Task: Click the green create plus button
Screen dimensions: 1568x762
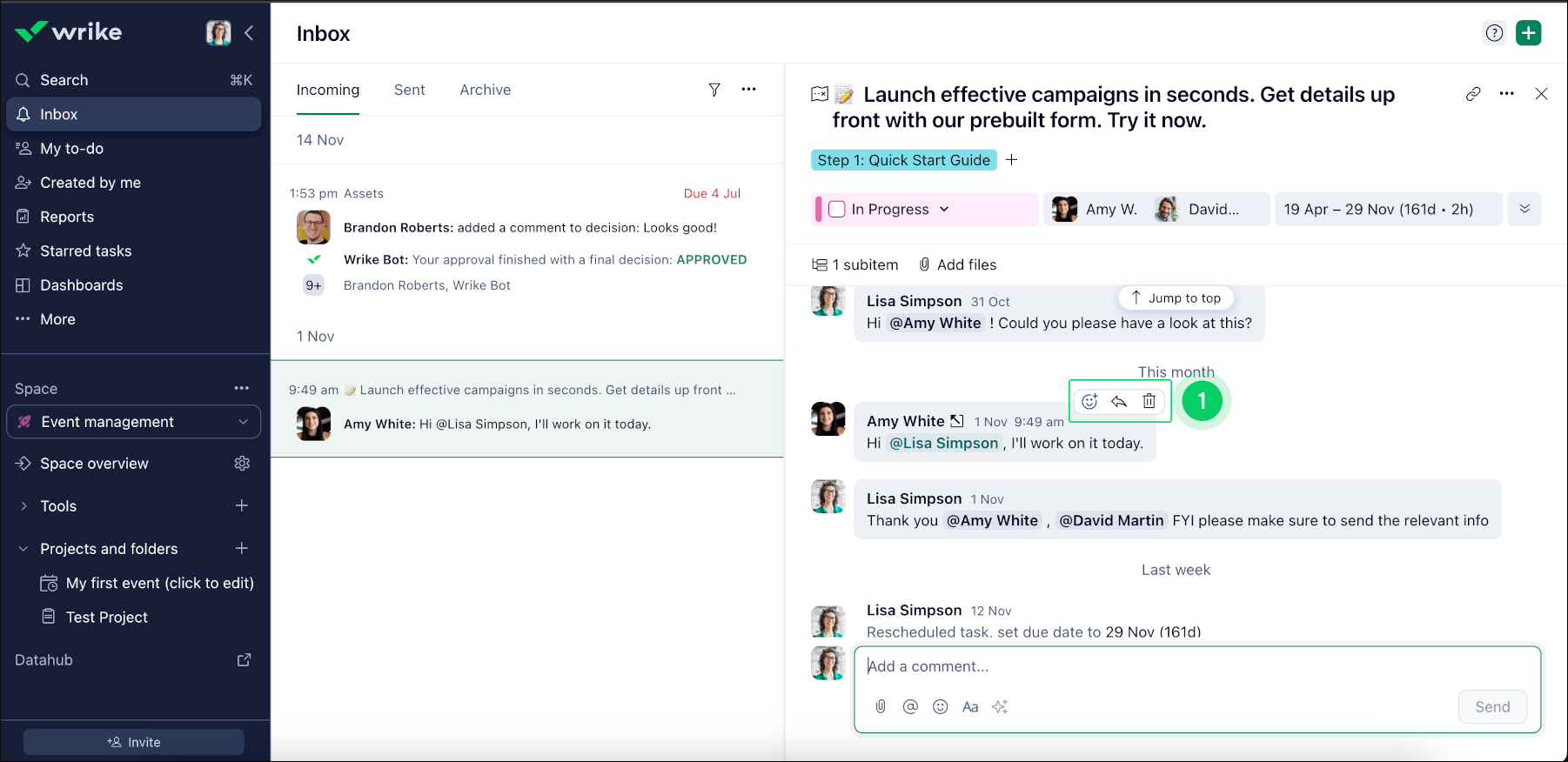Action: click(x=1529, y=33)
